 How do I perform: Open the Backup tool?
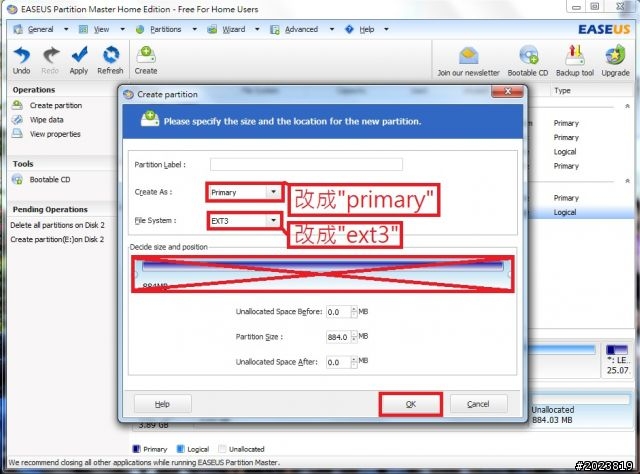pos(575,62)
